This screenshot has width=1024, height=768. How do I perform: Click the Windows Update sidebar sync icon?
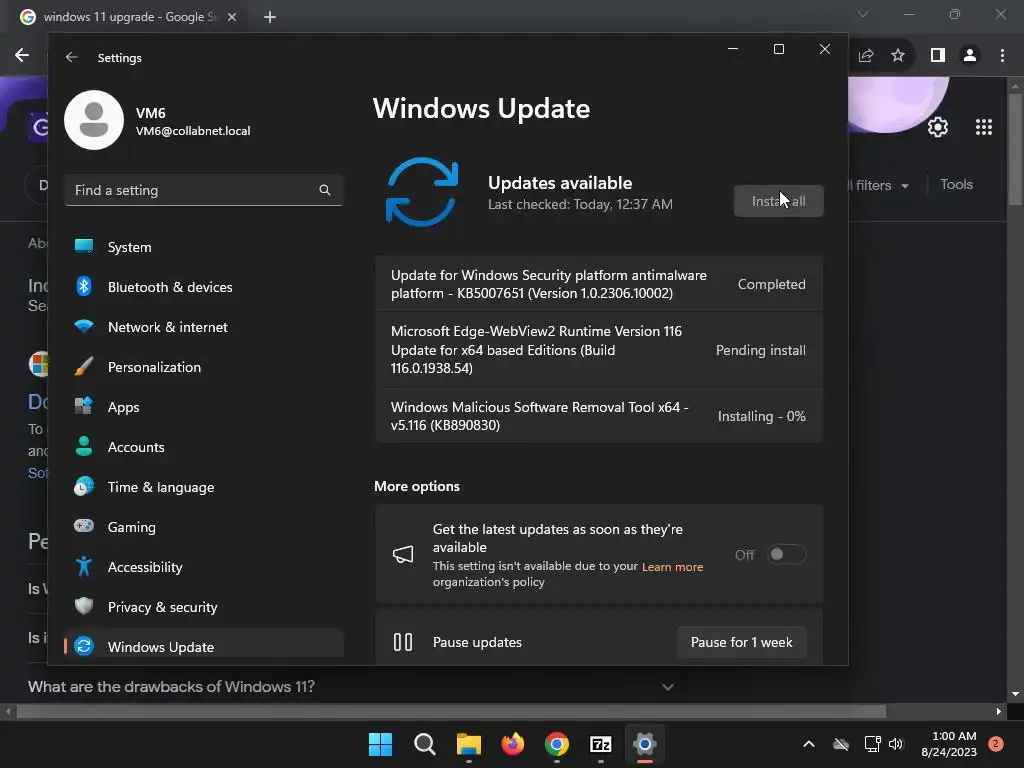click(x=84, y=646)
